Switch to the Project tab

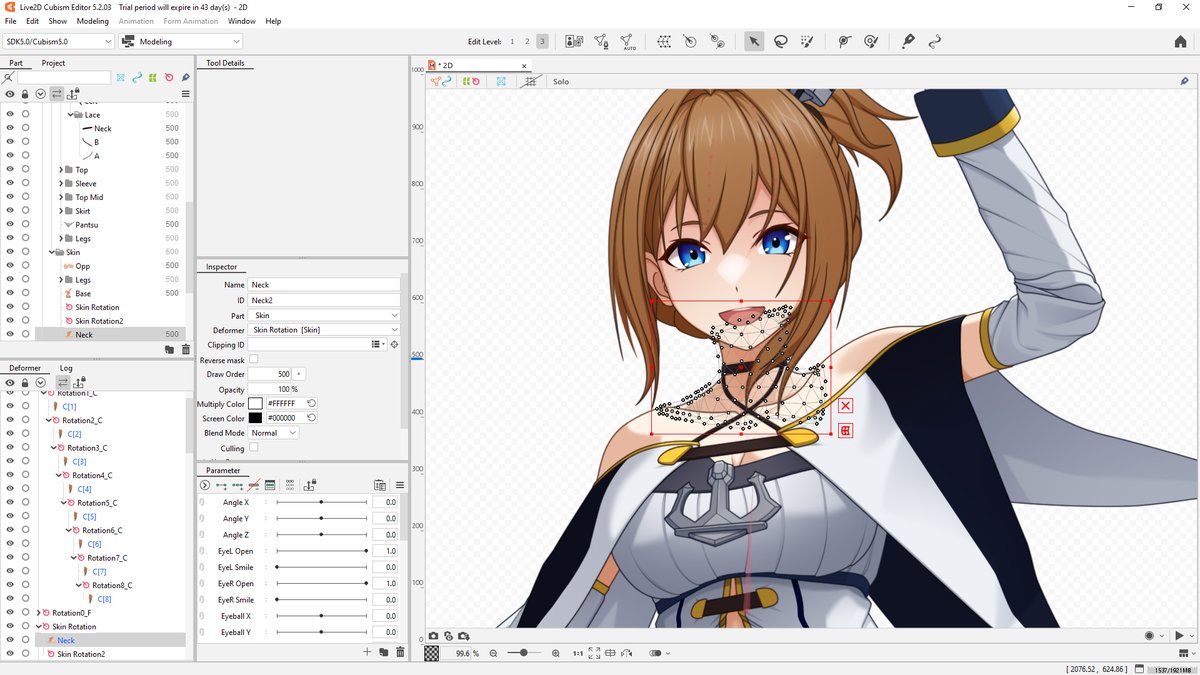click(53, 63)
